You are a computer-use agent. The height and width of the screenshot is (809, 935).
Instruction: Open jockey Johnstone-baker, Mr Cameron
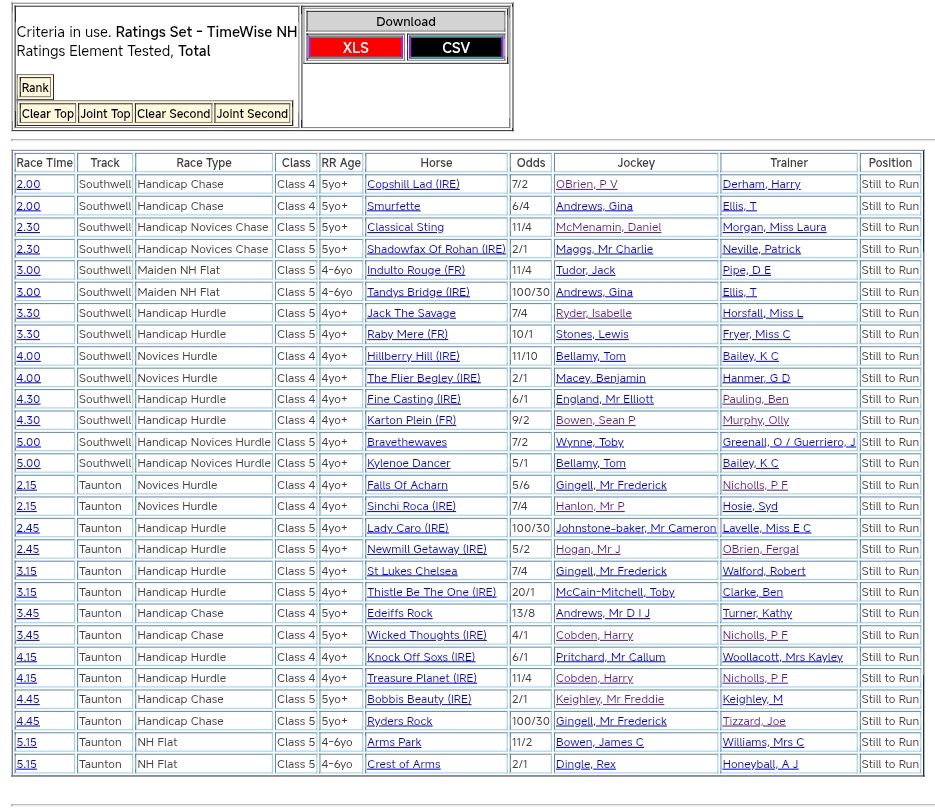(635, 529)
